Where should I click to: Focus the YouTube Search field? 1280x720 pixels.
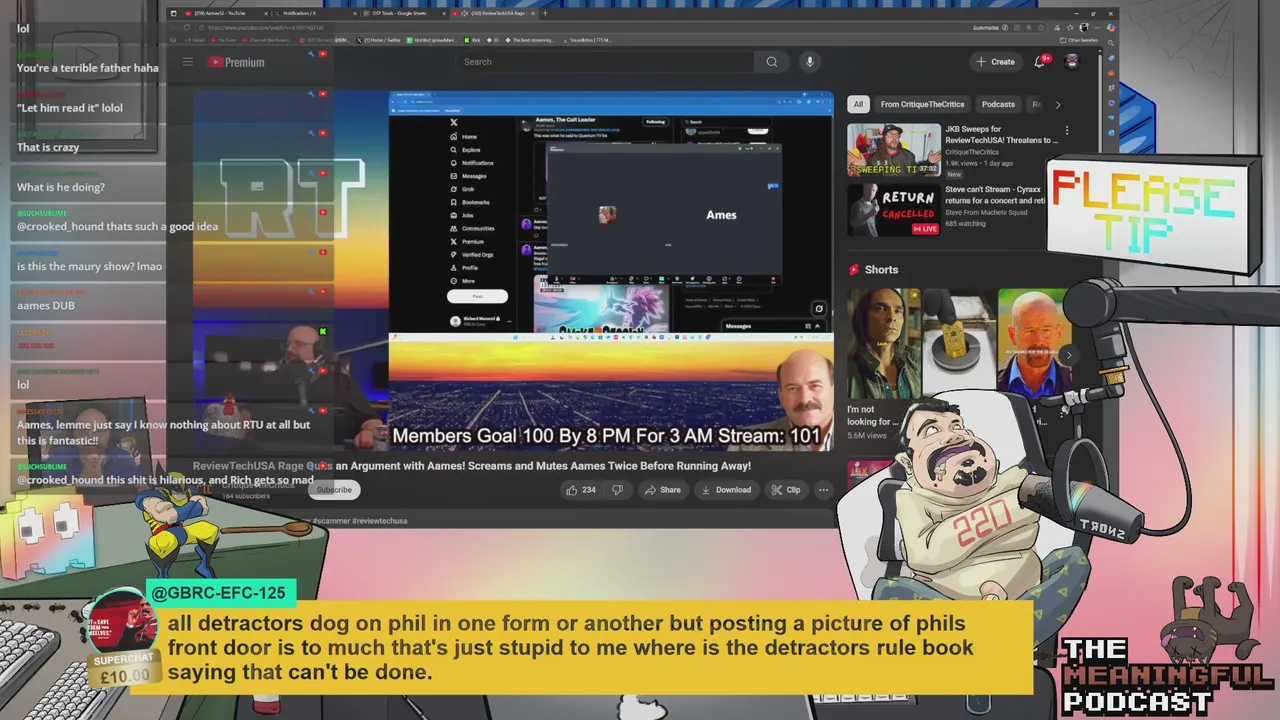[x=605, y=62]
